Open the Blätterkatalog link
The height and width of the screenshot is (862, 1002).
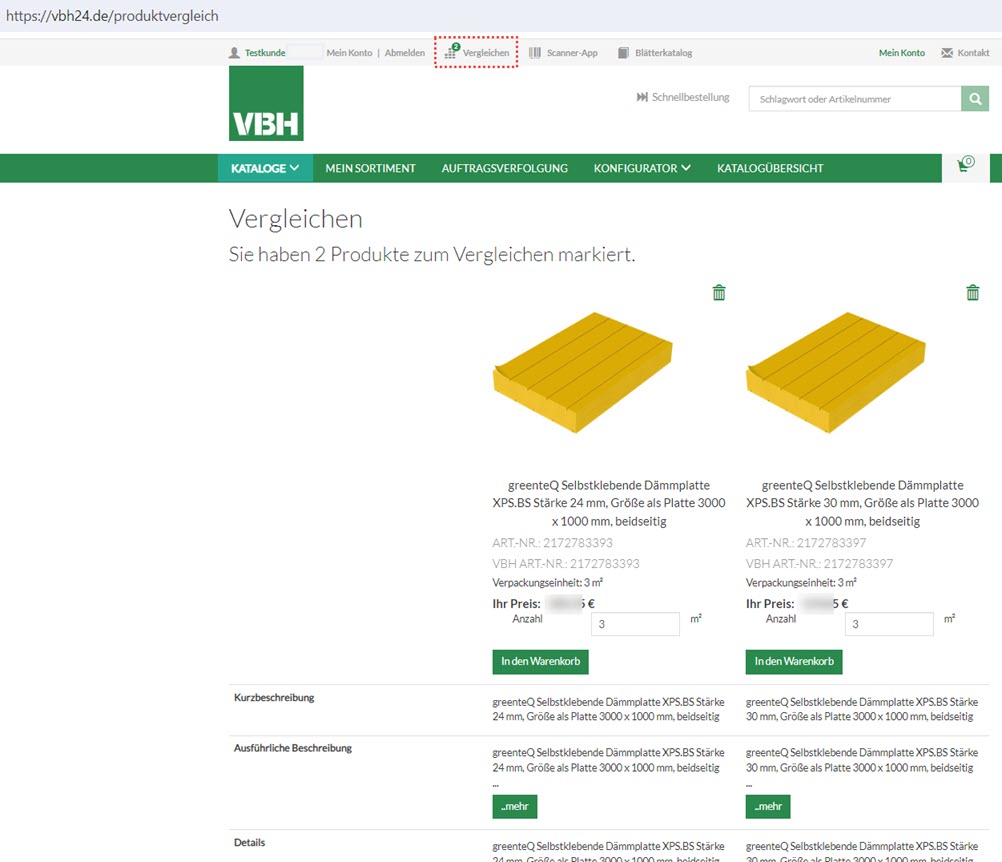coord(663,53)
